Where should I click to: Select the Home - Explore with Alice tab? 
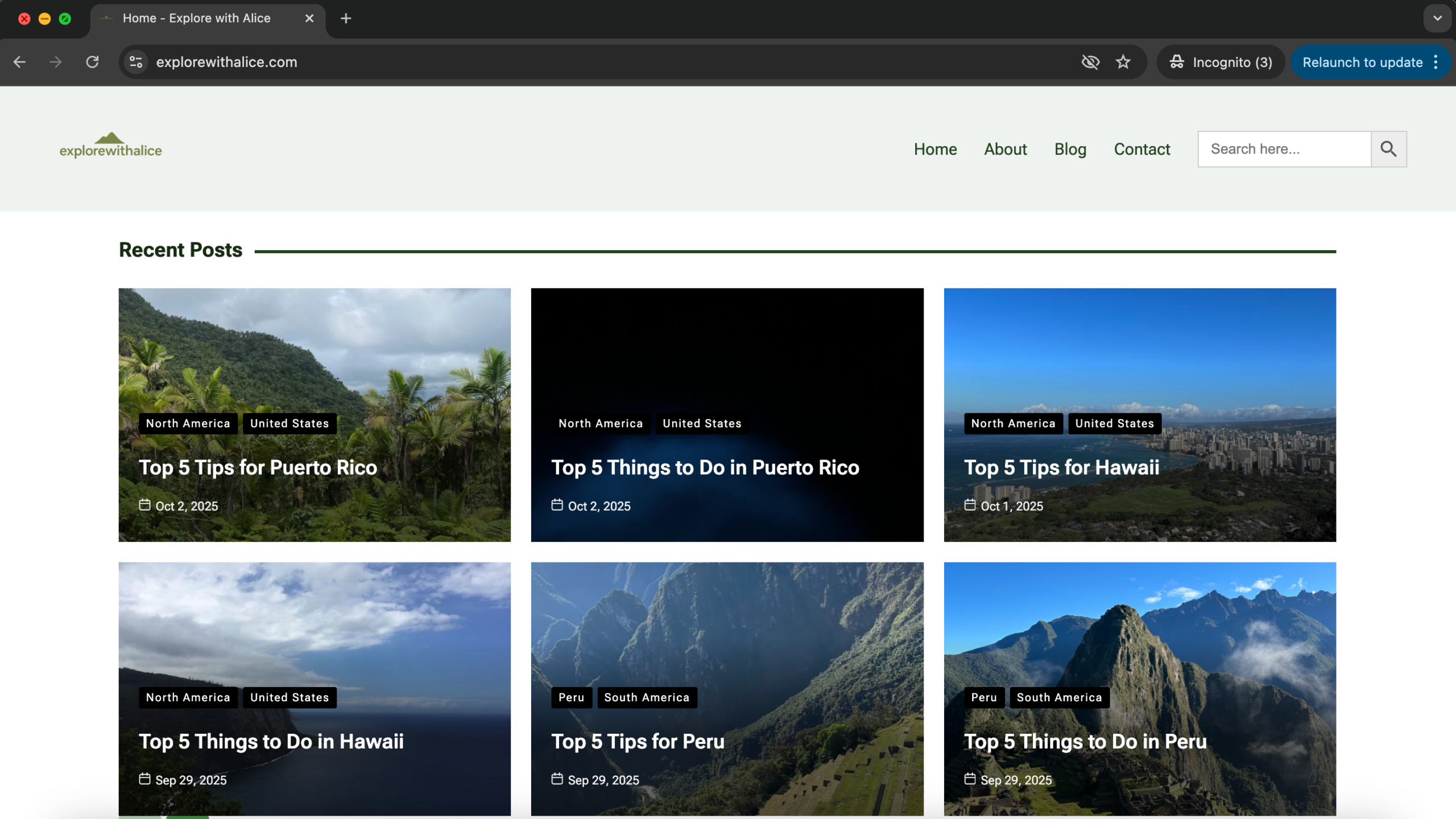196,18
